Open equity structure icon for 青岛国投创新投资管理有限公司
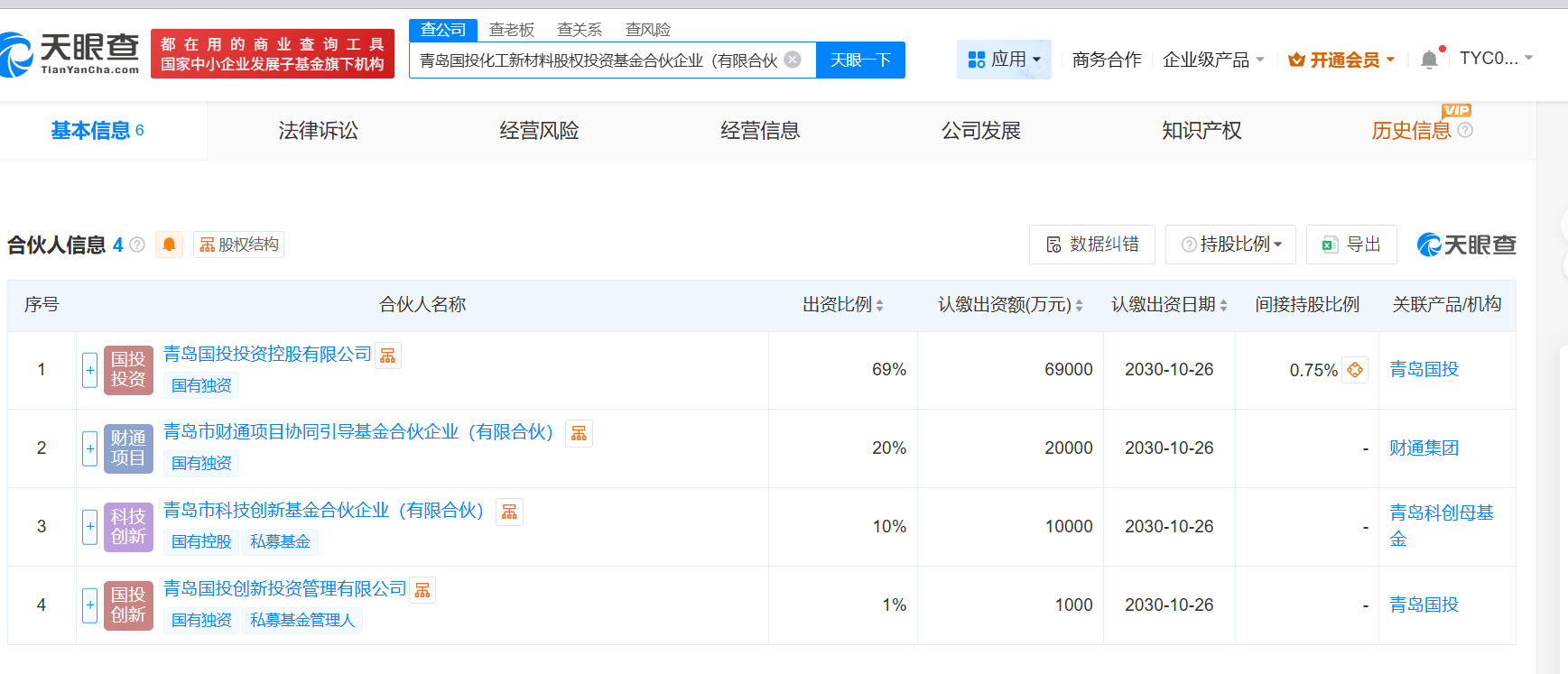The width and height of the screenshot is (1568, 674). coord(422,590)
